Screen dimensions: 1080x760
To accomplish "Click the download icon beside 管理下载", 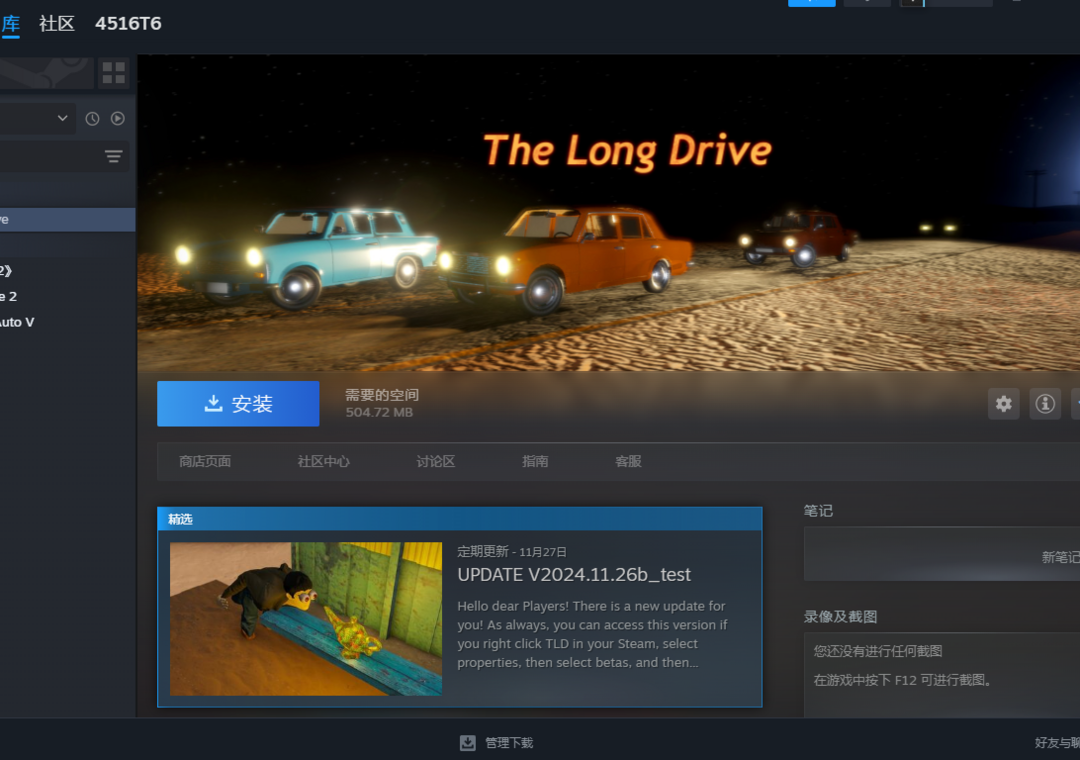I will (467, 743).
